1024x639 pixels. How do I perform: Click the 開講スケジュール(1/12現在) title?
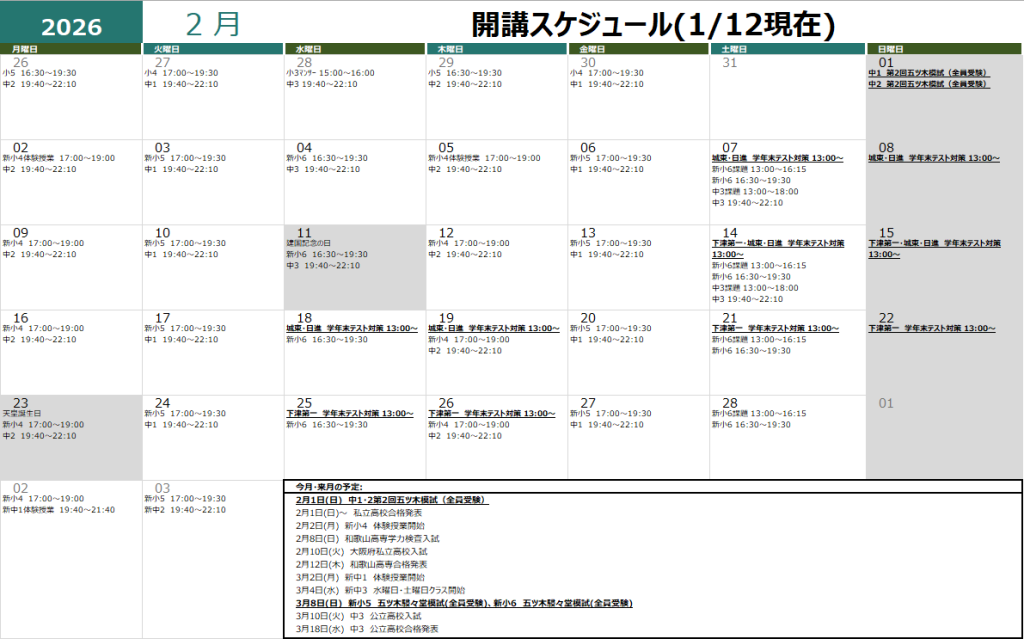click(654, 24)
